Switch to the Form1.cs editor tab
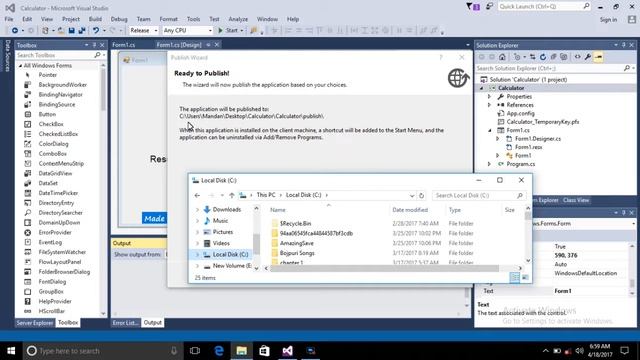This screenshot has width=640, height=360. (x=124, y=45)
